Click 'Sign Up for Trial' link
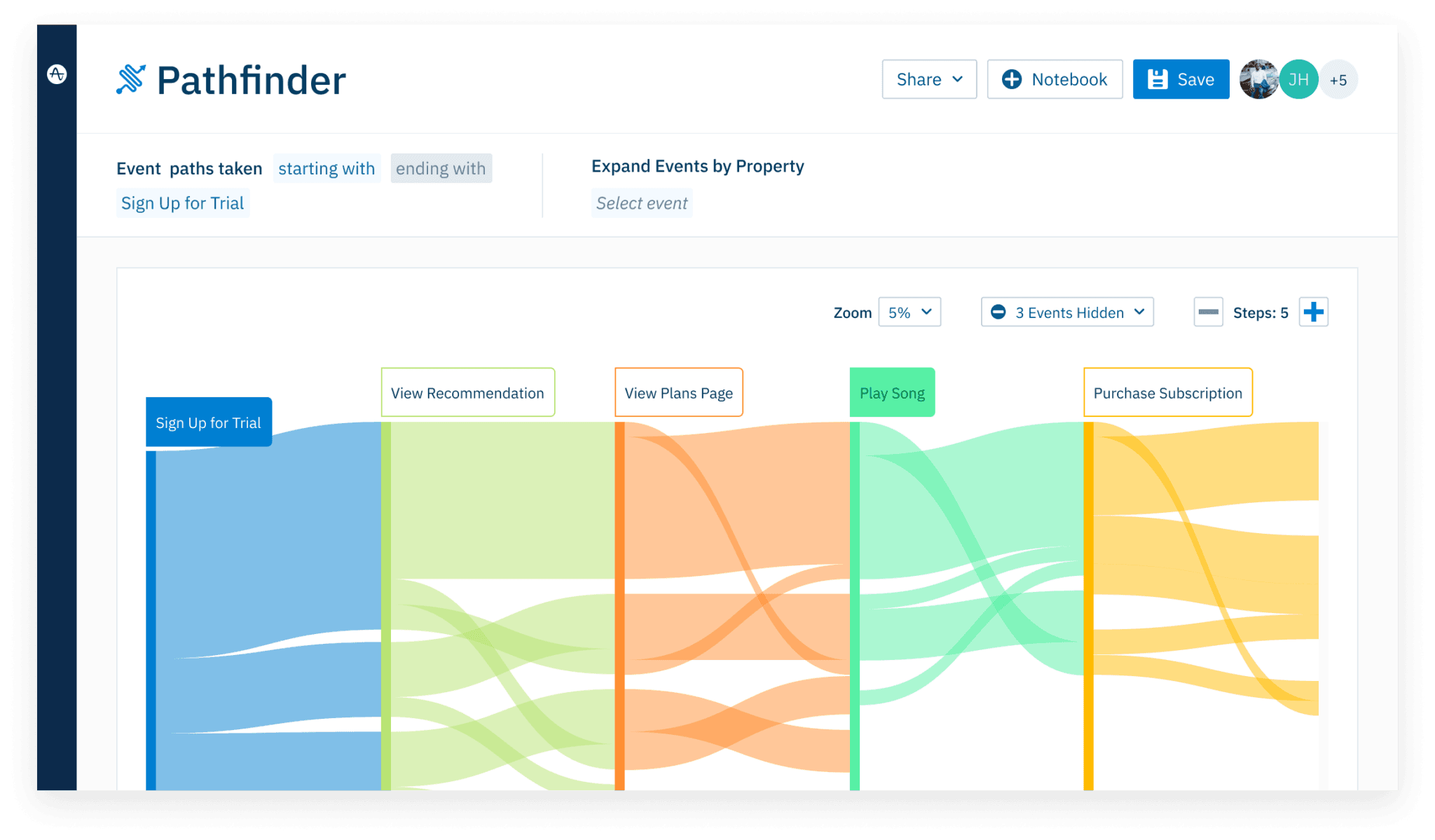Screen dimensions: 1435x840 coord(184,203)
